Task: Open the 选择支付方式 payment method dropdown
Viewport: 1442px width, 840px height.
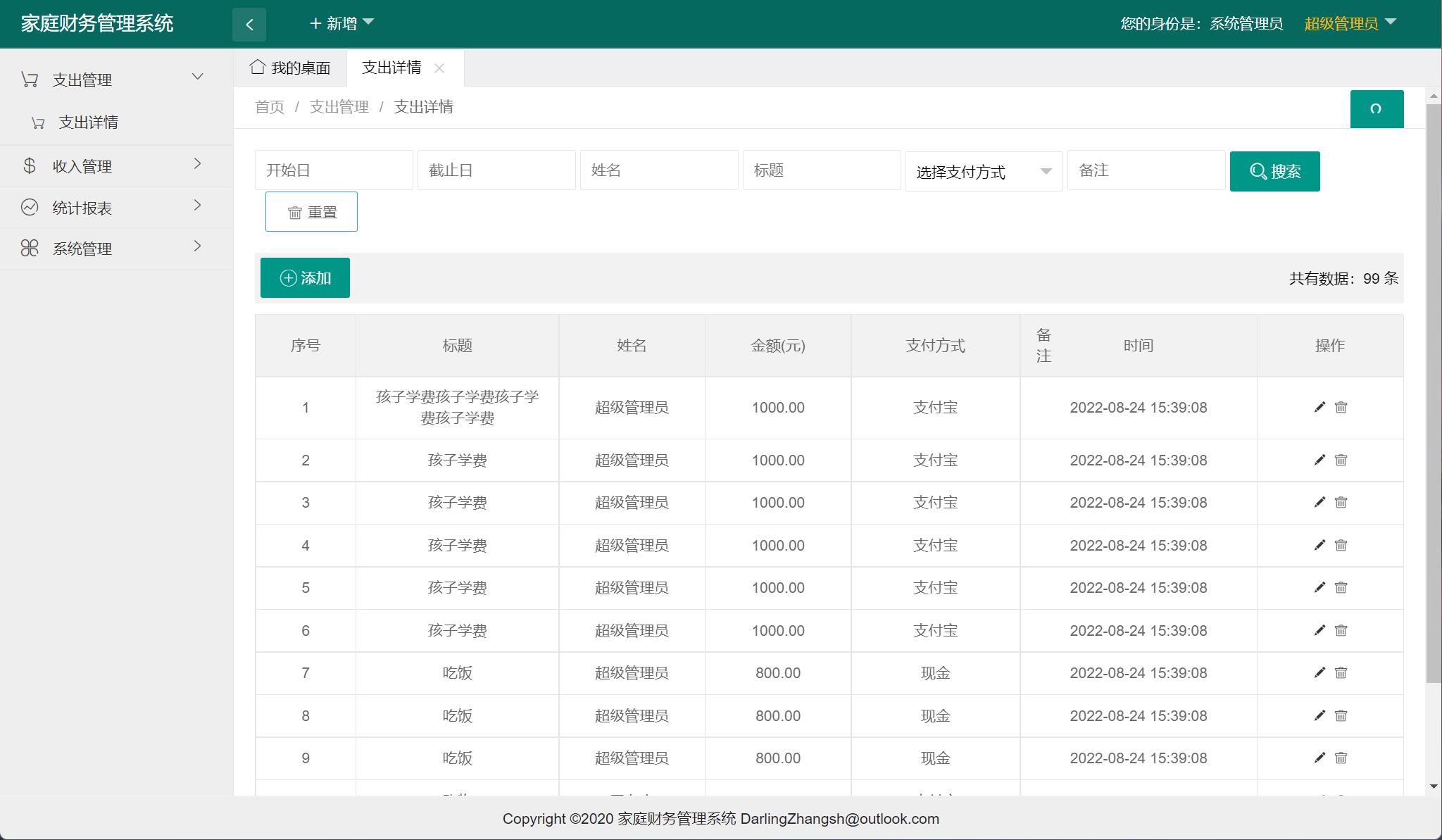Action: tap(983, 170)
